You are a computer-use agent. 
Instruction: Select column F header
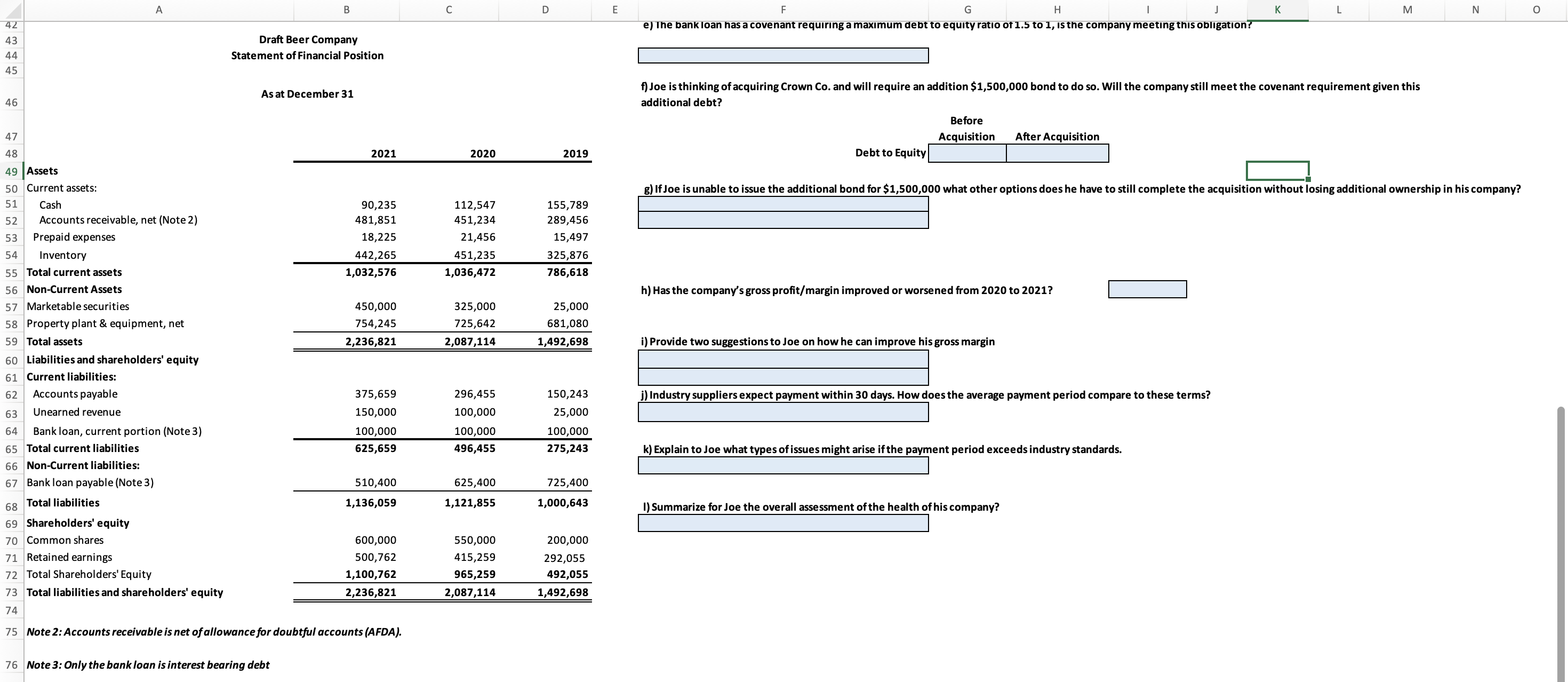click(x=783, y=9)
